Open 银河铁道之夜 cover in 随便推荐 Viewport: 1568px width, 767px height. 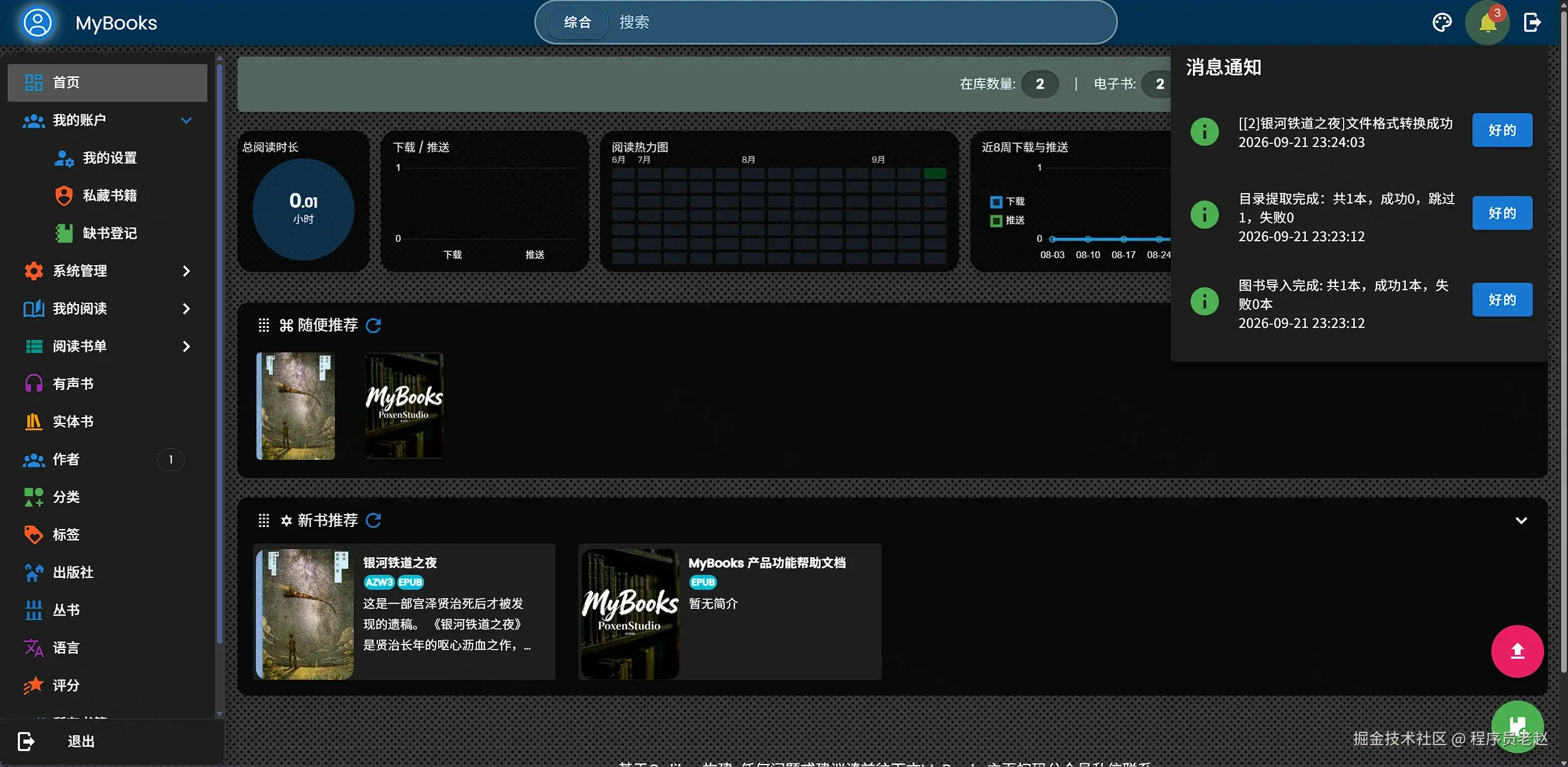pos(295,406)
